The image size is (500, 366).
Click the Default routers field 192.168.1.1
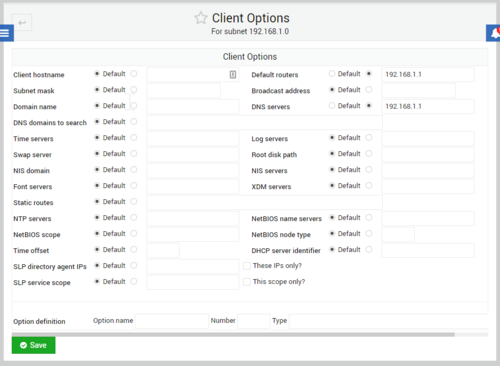[428, 74]
